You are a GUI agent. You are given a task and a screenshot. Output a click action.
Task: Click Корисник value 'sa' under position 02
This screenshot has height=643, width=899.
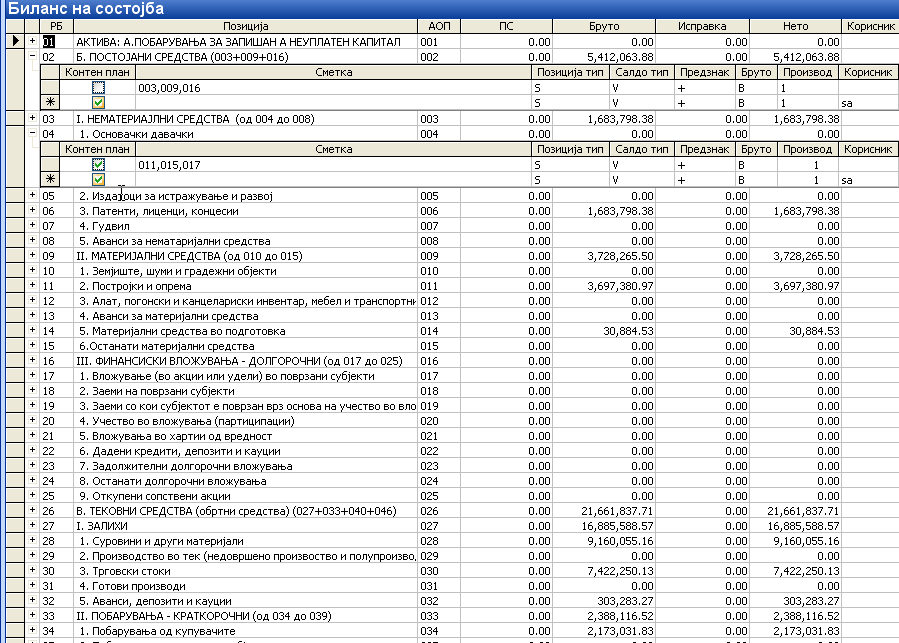point(867,103)
